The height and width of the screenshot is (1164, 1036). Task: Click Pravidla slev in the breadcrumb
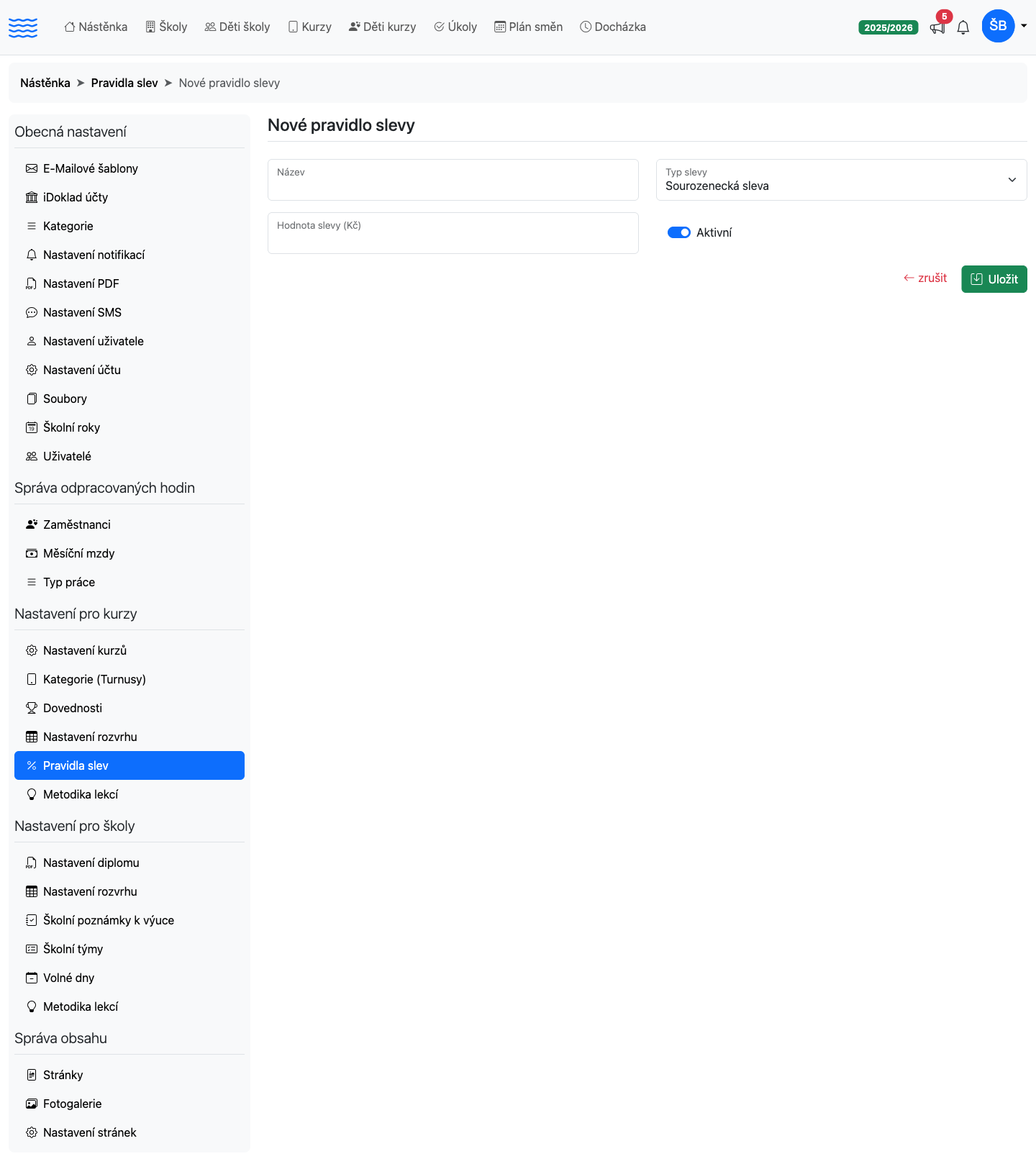[124, 83]
